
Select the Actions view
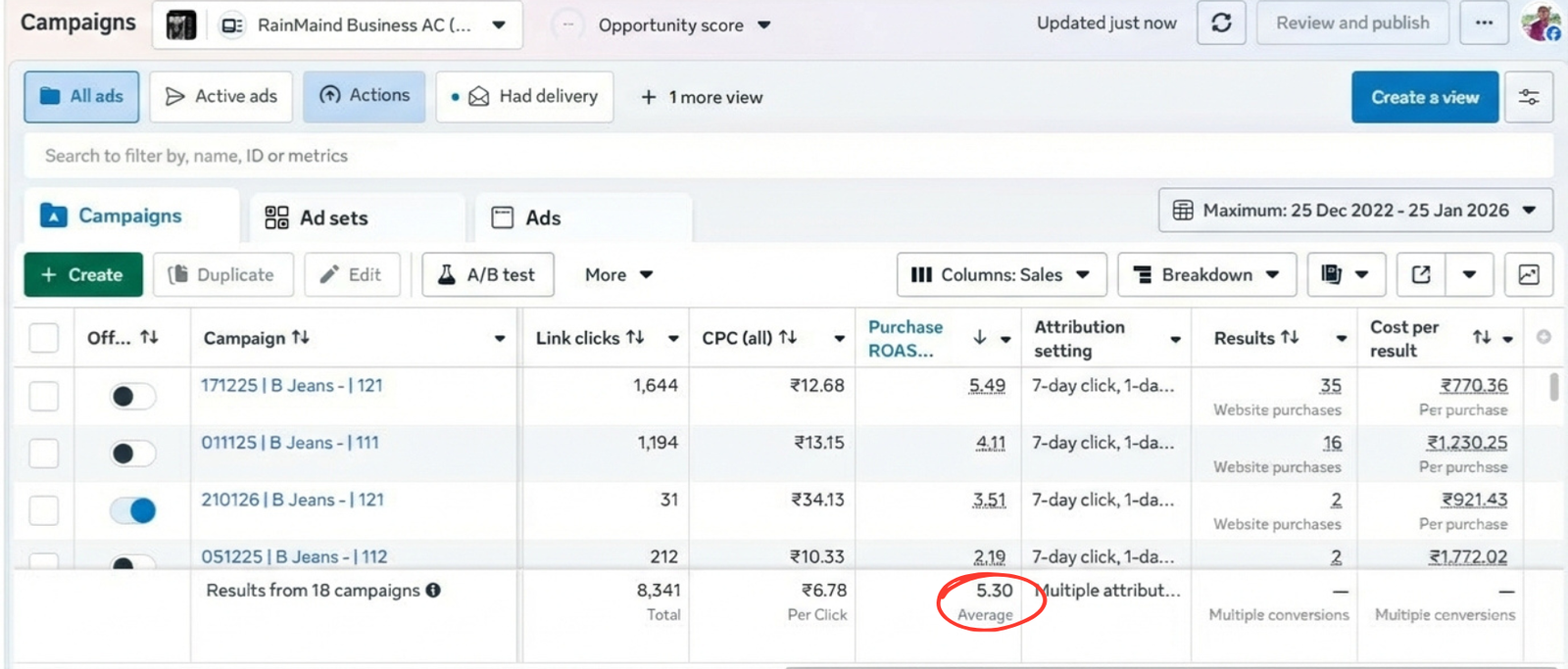point(365,96)
